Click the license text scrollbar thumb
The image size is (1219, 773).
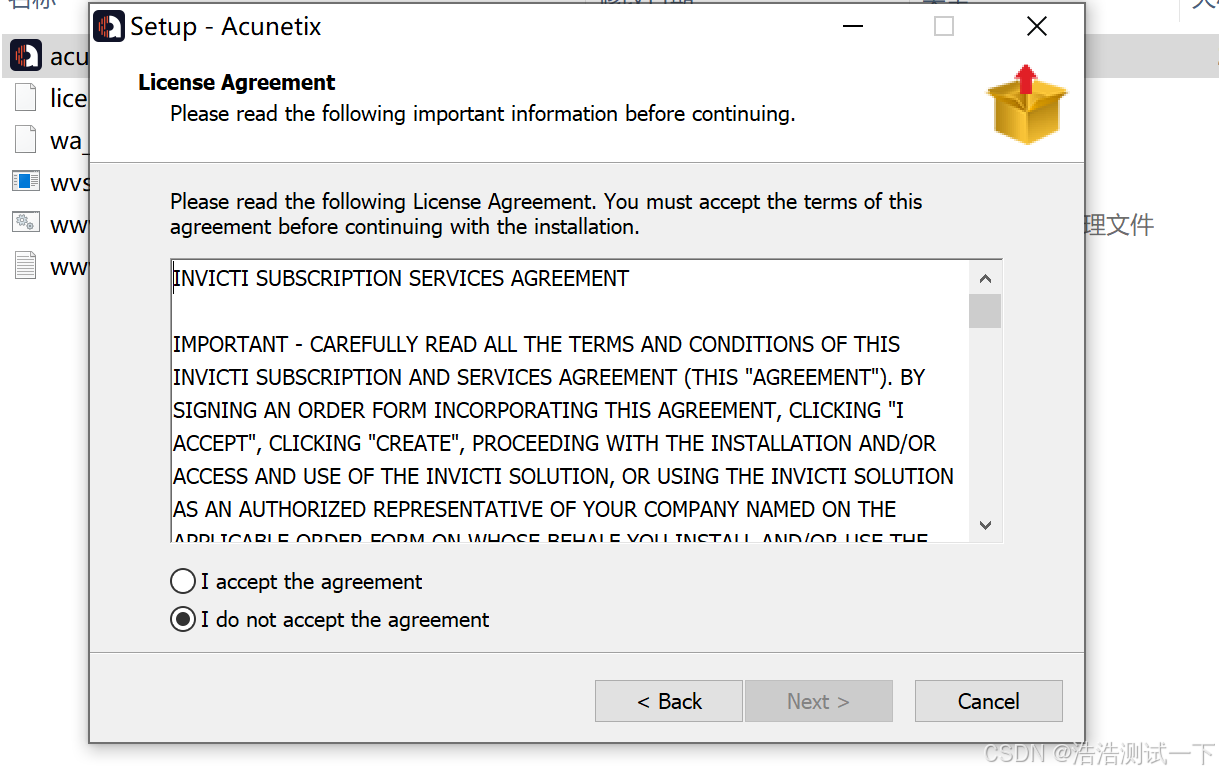tap(985, 311)
